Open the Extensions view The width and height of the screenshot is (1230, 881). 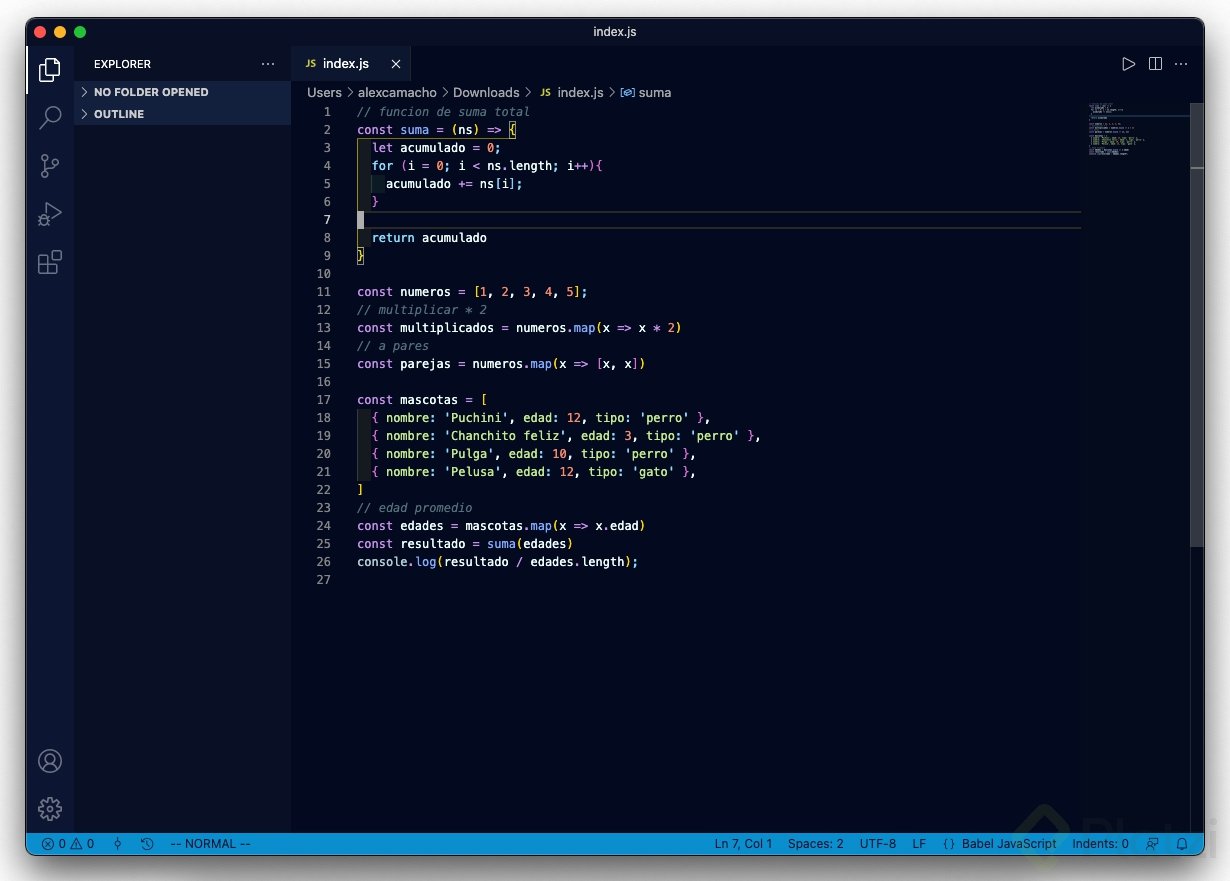coord(49,262)
